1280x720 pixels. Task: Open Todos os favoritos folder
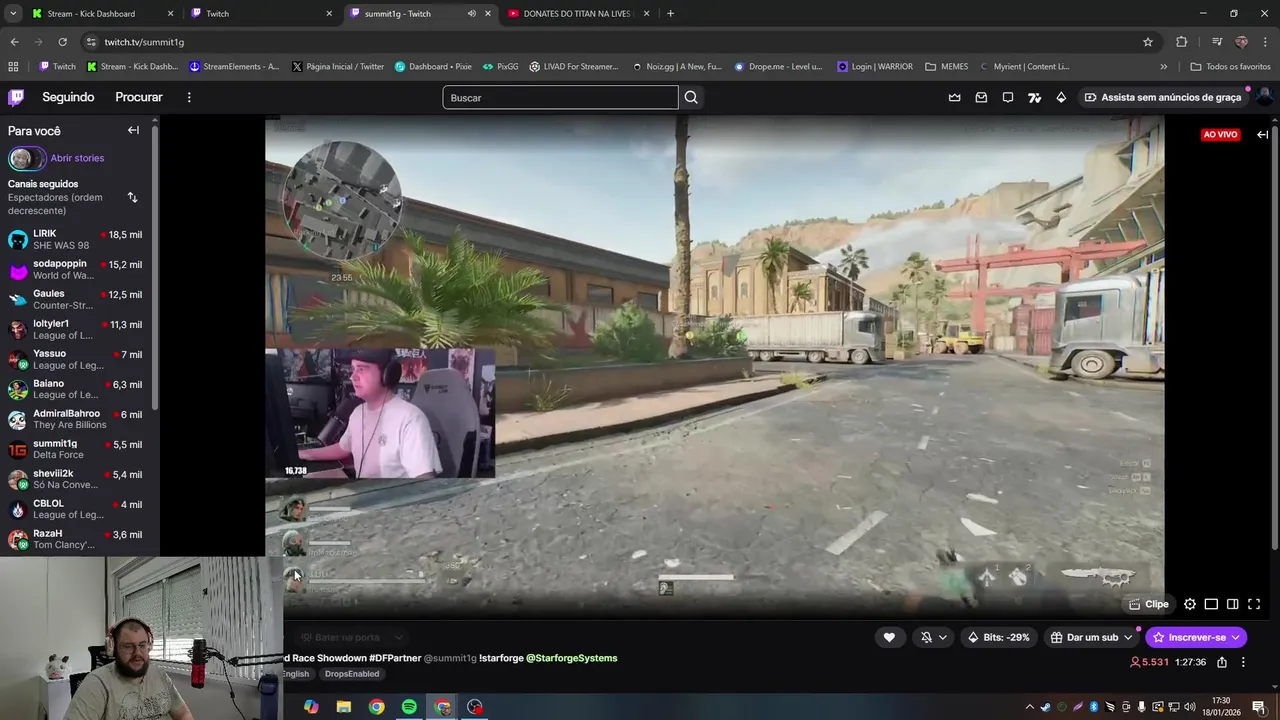click(1230, 67)
